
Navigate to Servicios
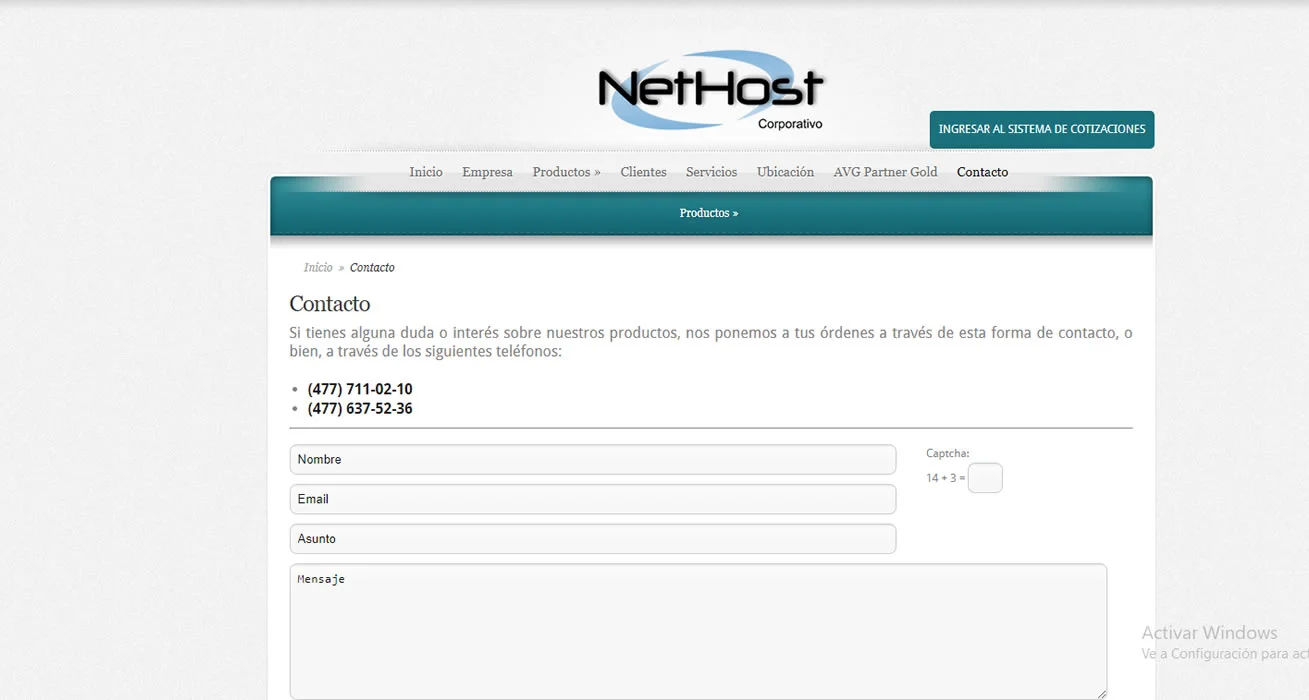(x=711, y=172)
